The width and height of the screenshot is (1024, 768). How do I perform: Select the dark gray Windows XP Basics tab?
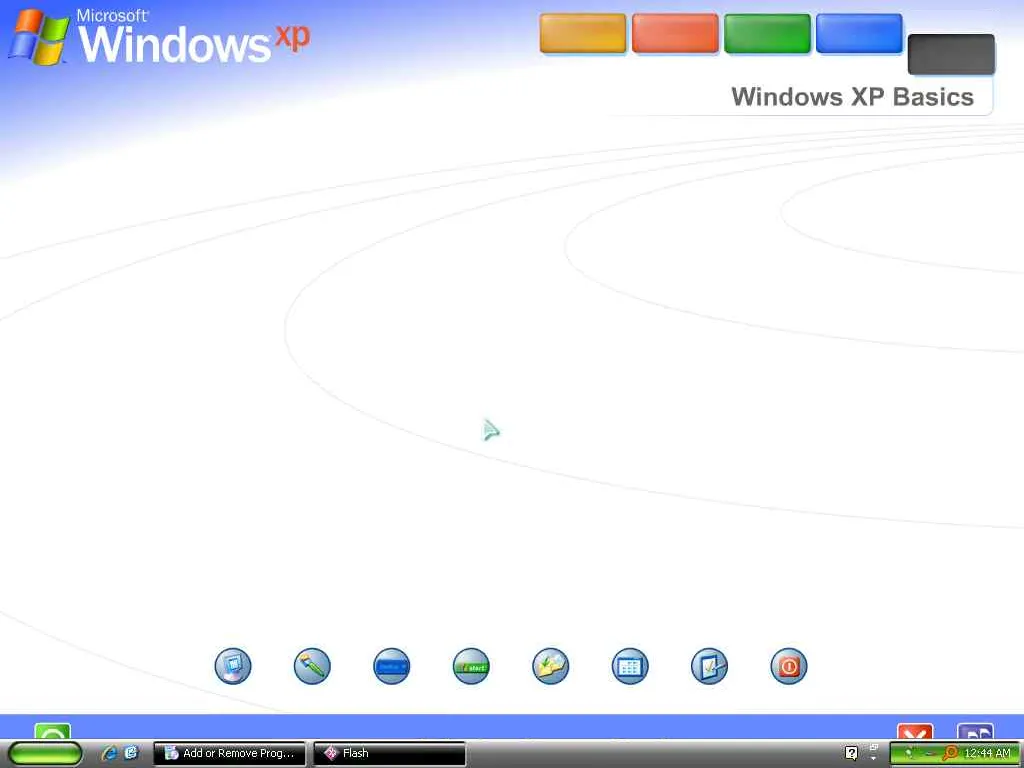(x=952, y=54)
